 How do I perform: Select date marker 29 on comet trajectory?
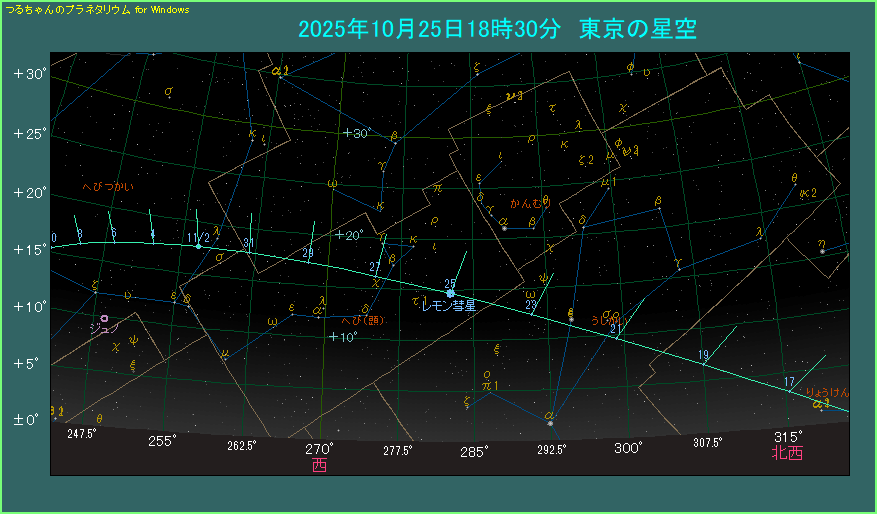click(x=308, y=253)
